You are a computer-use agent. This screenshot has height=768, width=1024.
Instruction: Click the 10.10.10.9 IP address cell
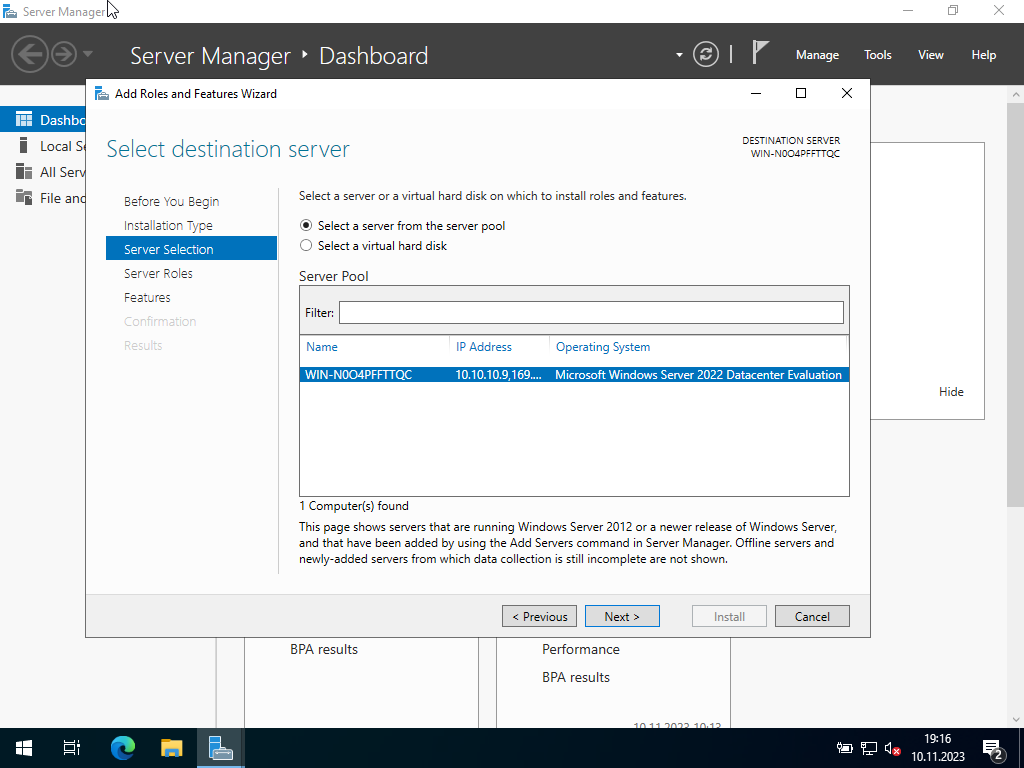pos(498,374)
